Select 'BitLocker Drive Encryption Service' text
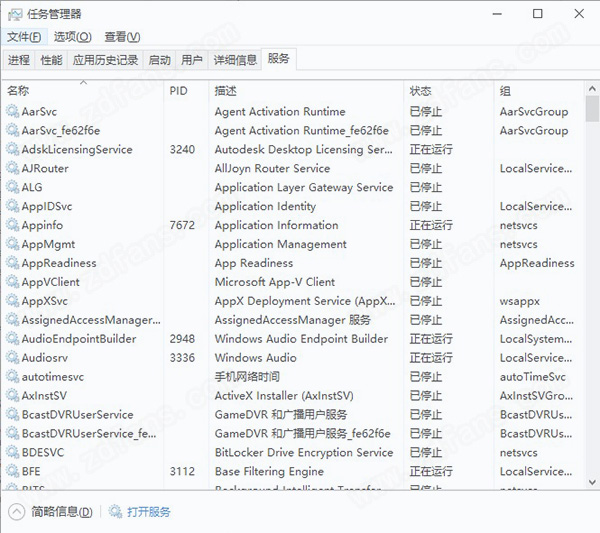 tap(304, 452)
